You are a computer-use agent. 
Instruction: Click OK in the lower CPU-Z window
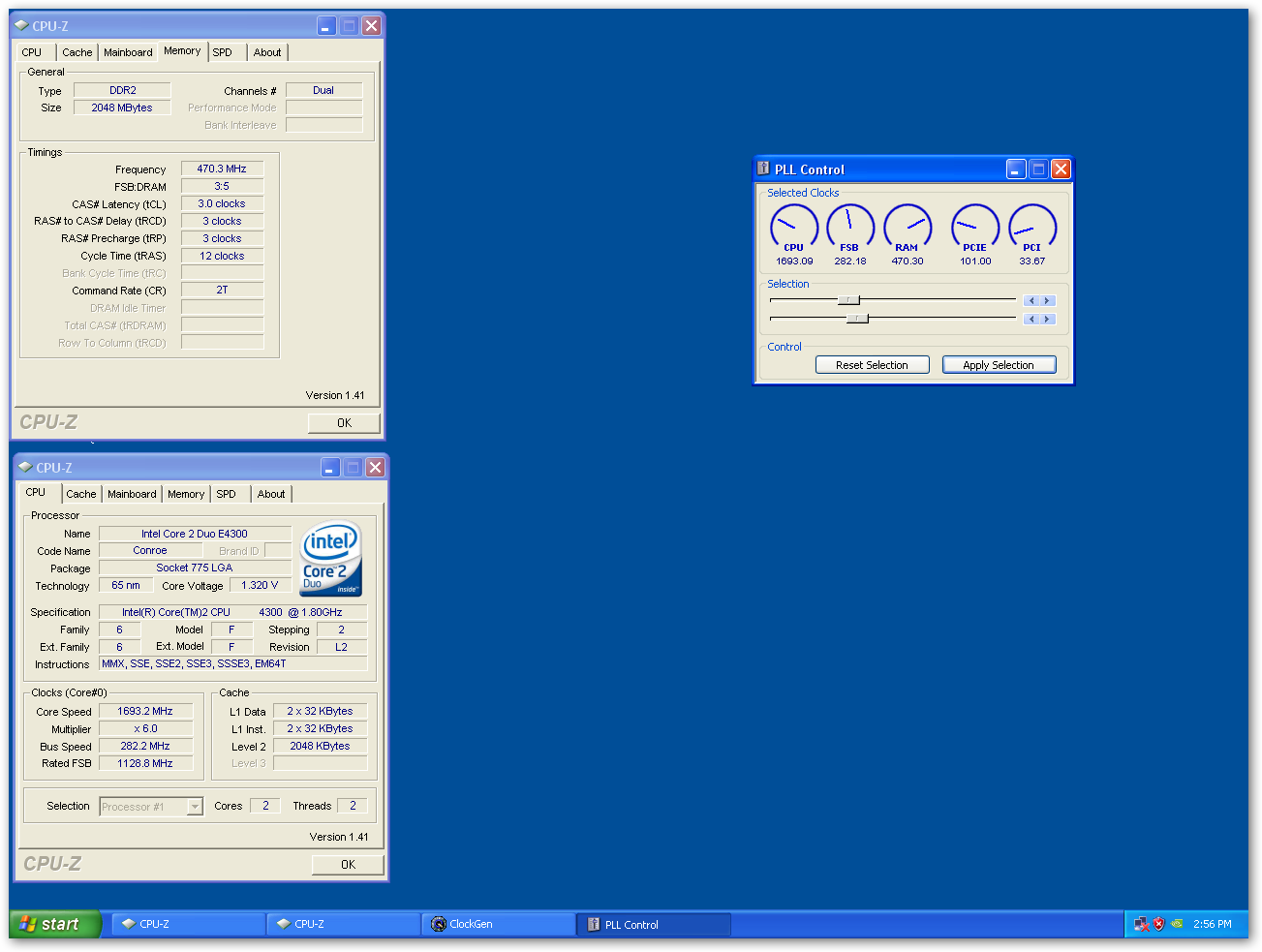(x=348, y=865)
